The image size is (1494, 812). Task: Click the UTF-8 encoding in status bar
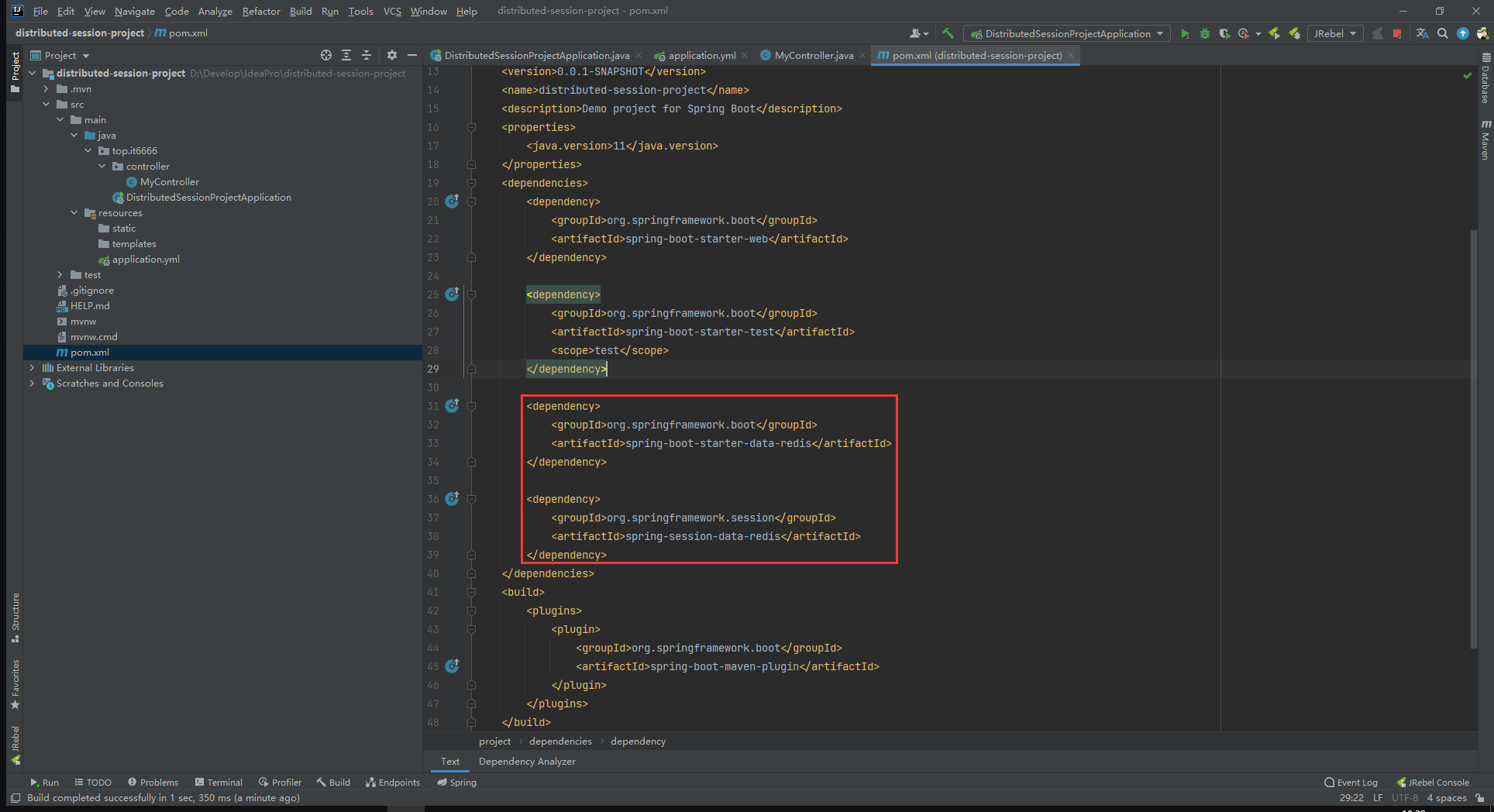click(1404, 797)
